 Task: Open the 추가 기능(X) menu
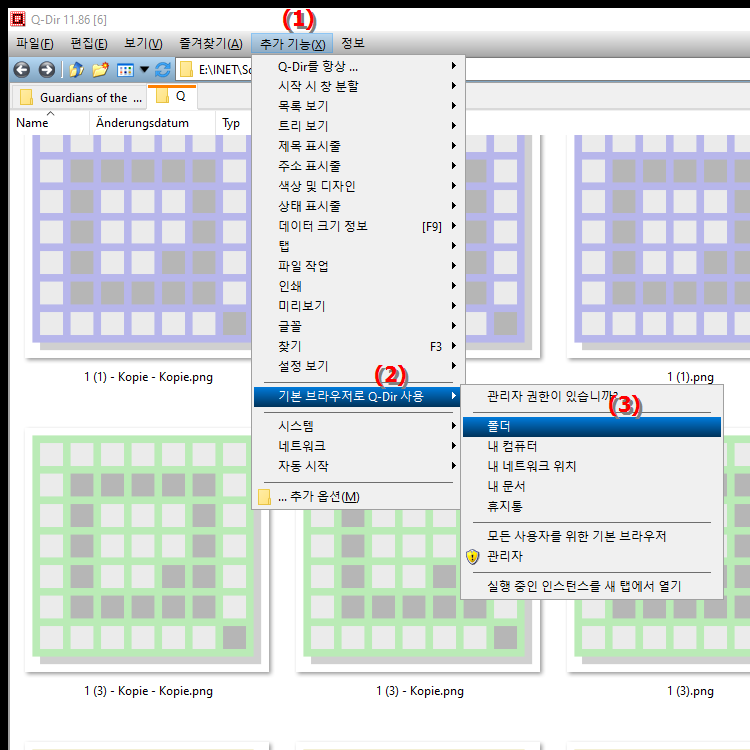292,44
